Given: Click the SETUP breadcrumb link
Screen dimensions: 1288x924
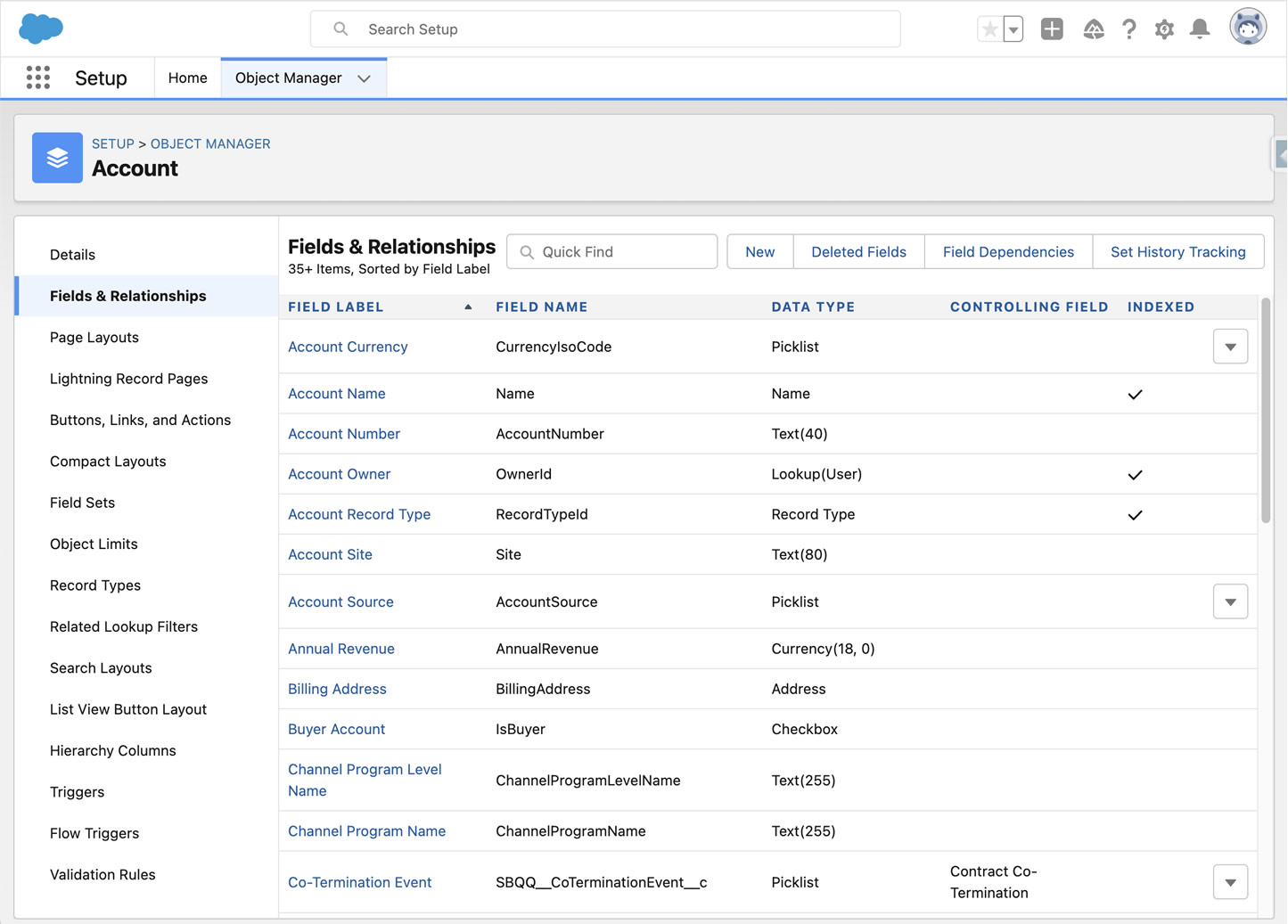Looking at the screenshot, I should (113, 143).
